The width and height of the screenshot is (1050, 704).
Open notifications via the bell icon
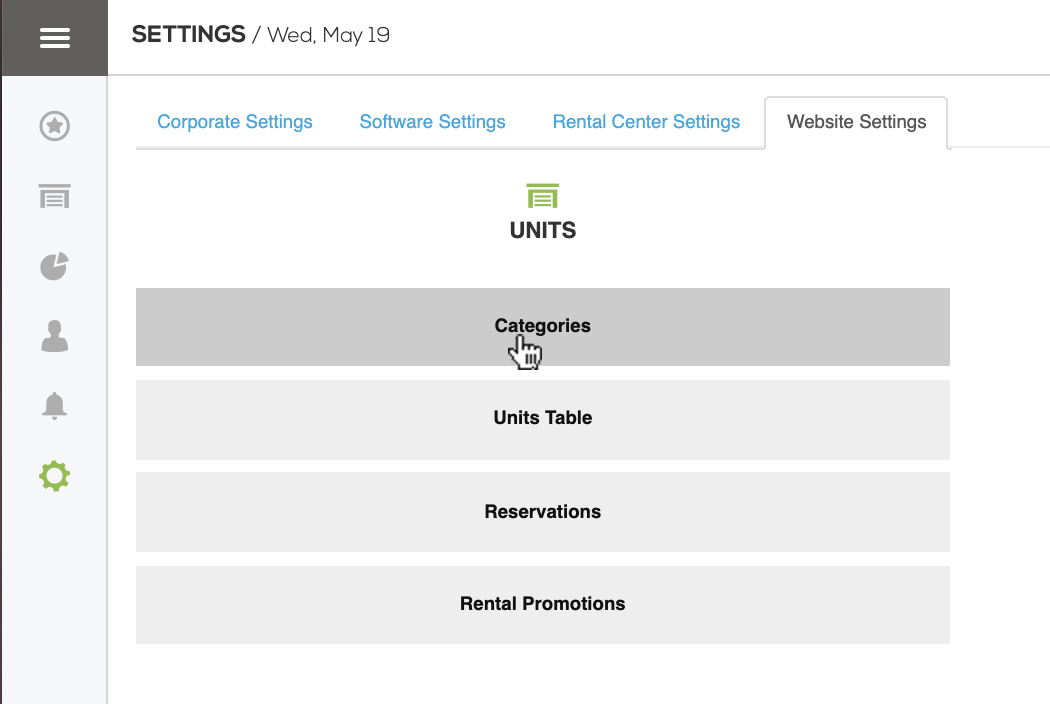pos(54,406)
